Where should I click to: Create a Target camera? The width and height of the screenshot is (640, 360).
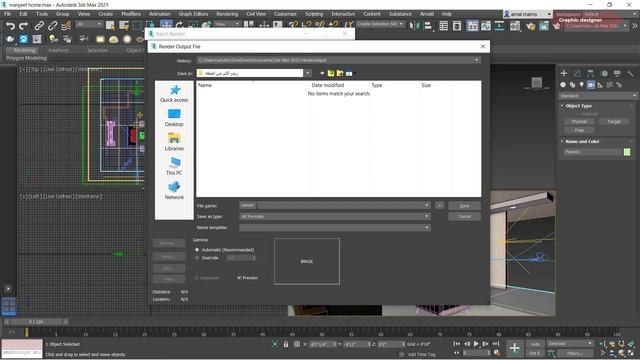(x=614, y=122)
